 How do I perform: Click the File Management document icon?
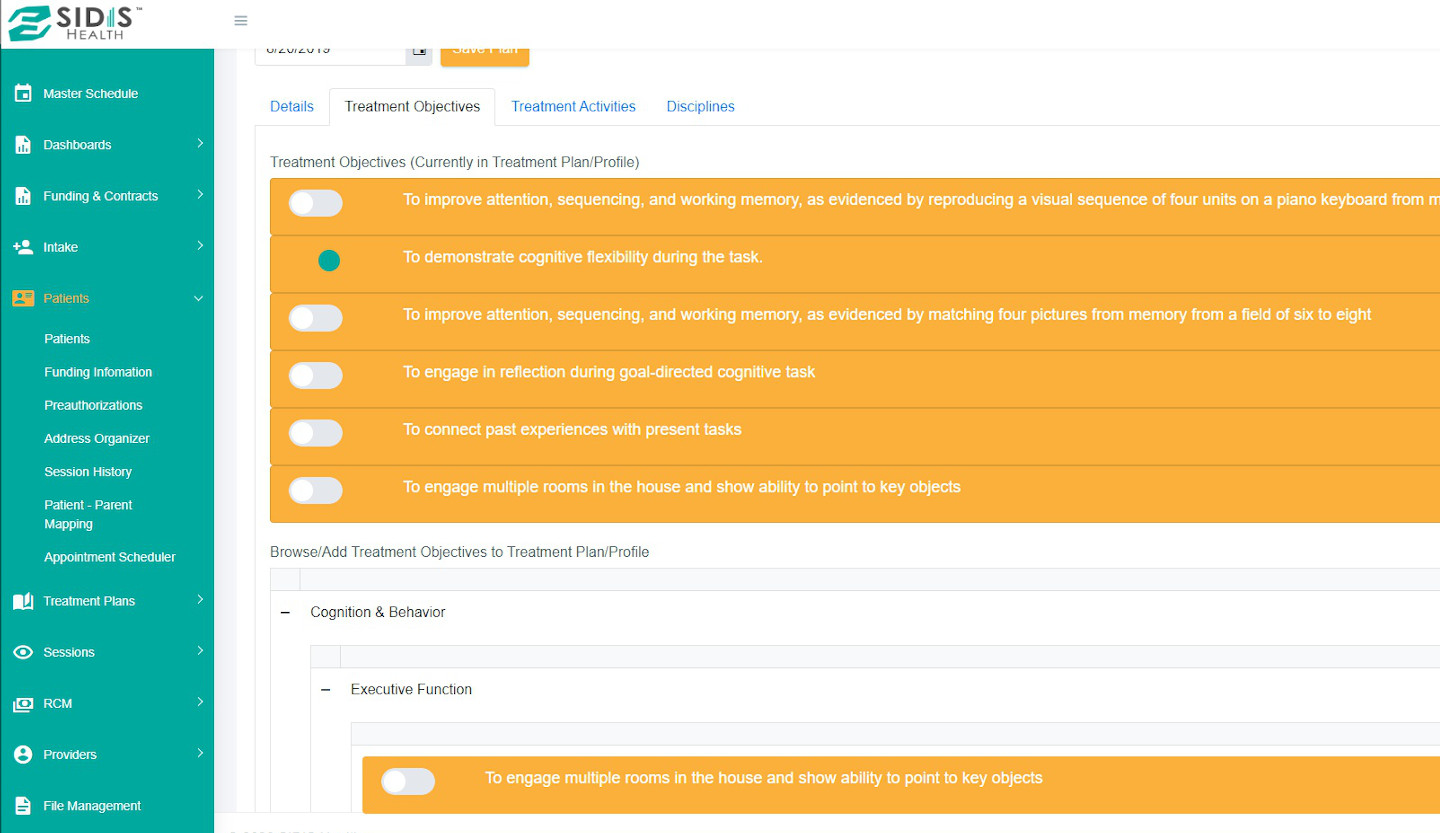tap(23, 806)
